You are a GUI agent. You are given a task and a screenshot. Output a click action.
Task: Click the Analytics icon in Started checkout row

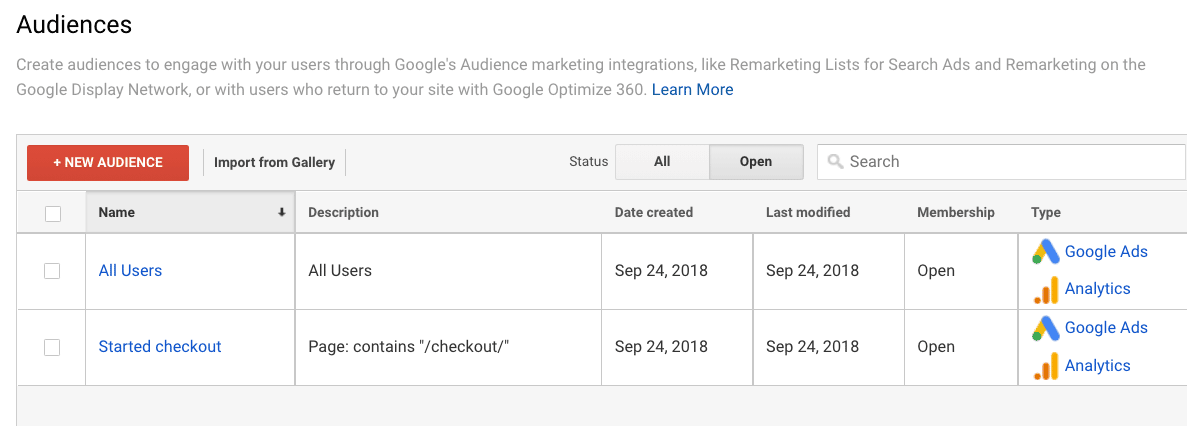(1045, 367)
